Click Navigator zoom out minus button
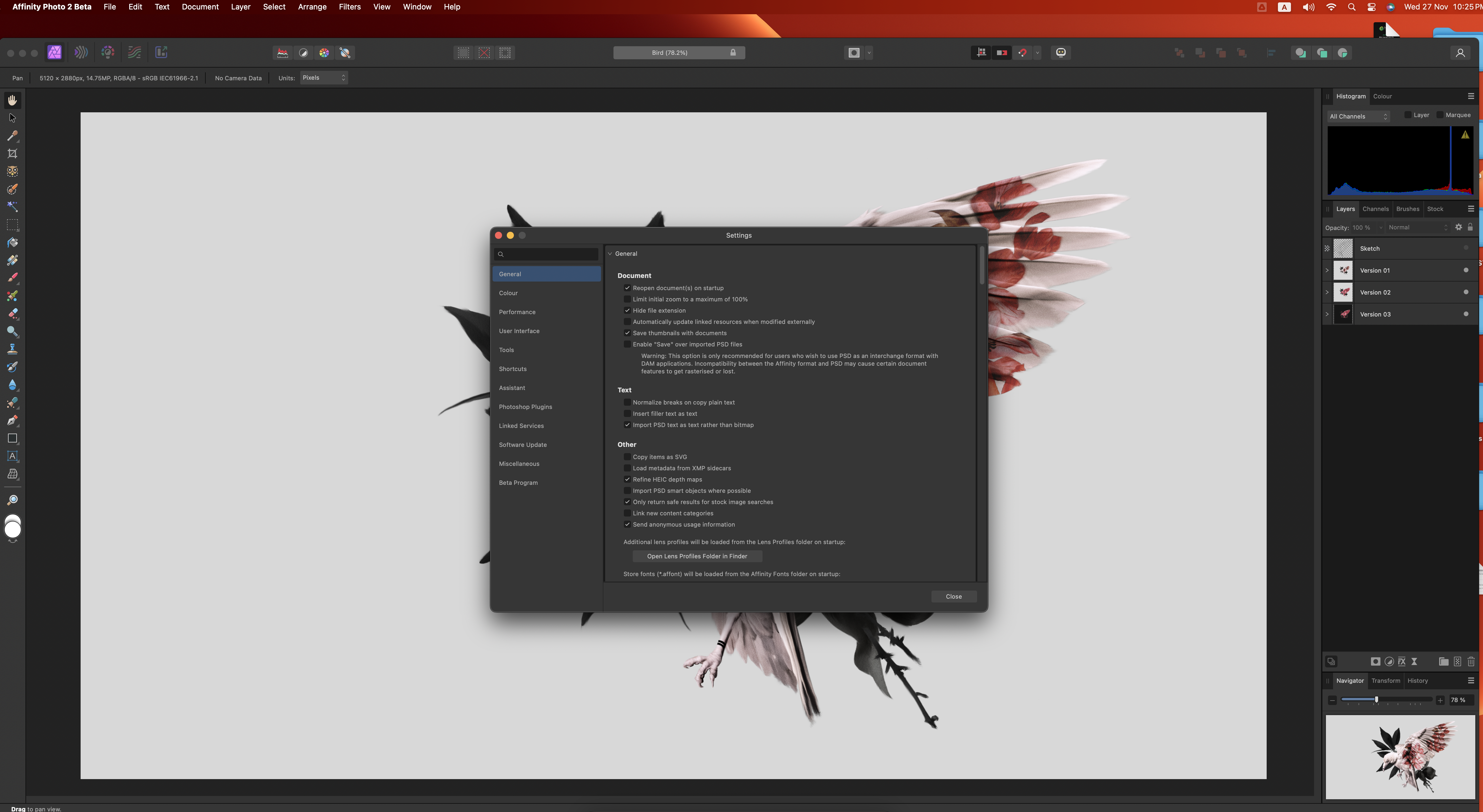The image size is (1483, 812). coord(1332,700)
